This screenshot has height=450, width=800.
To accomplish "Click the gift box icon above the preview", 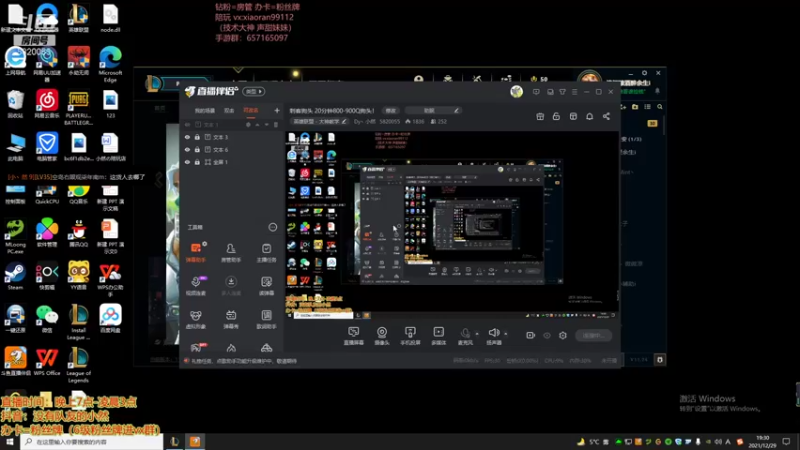I will pyautogui.click(x=540, y=116).
